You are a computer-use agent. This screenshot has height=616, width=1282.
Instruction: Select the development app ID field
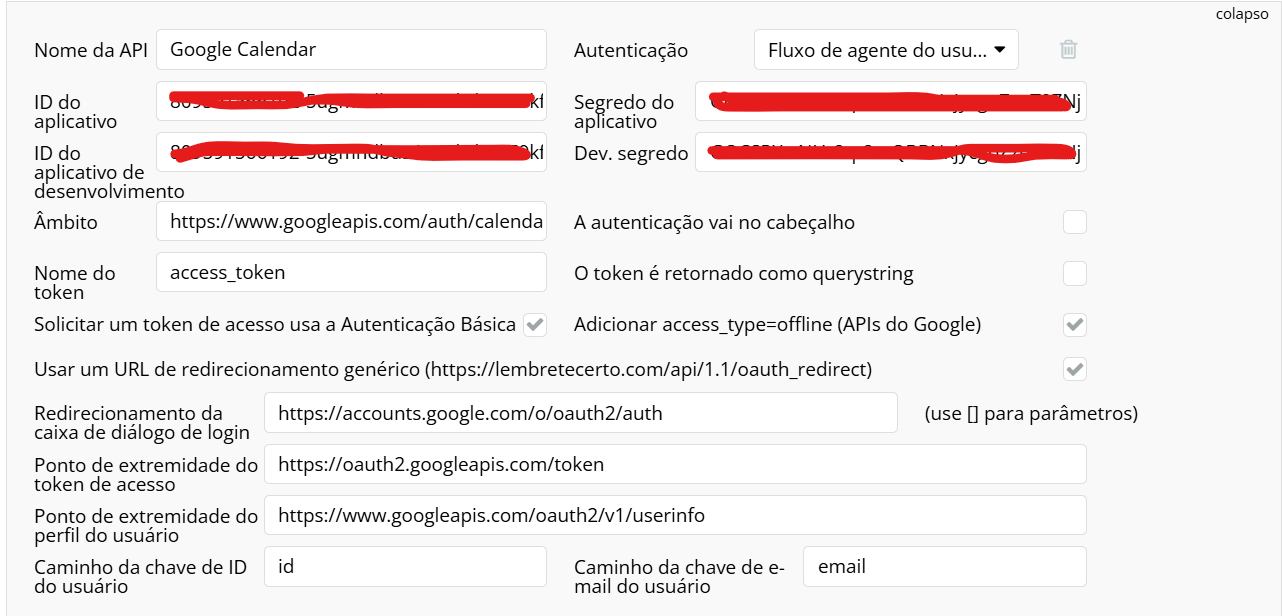(x=351, y=152)
